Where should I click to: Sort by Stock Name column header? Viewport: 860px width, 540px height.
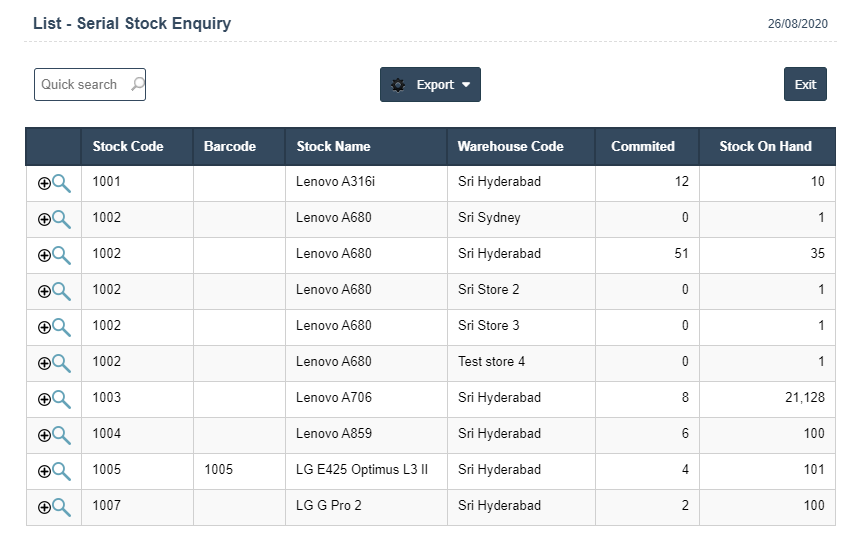tap(334, 146)
